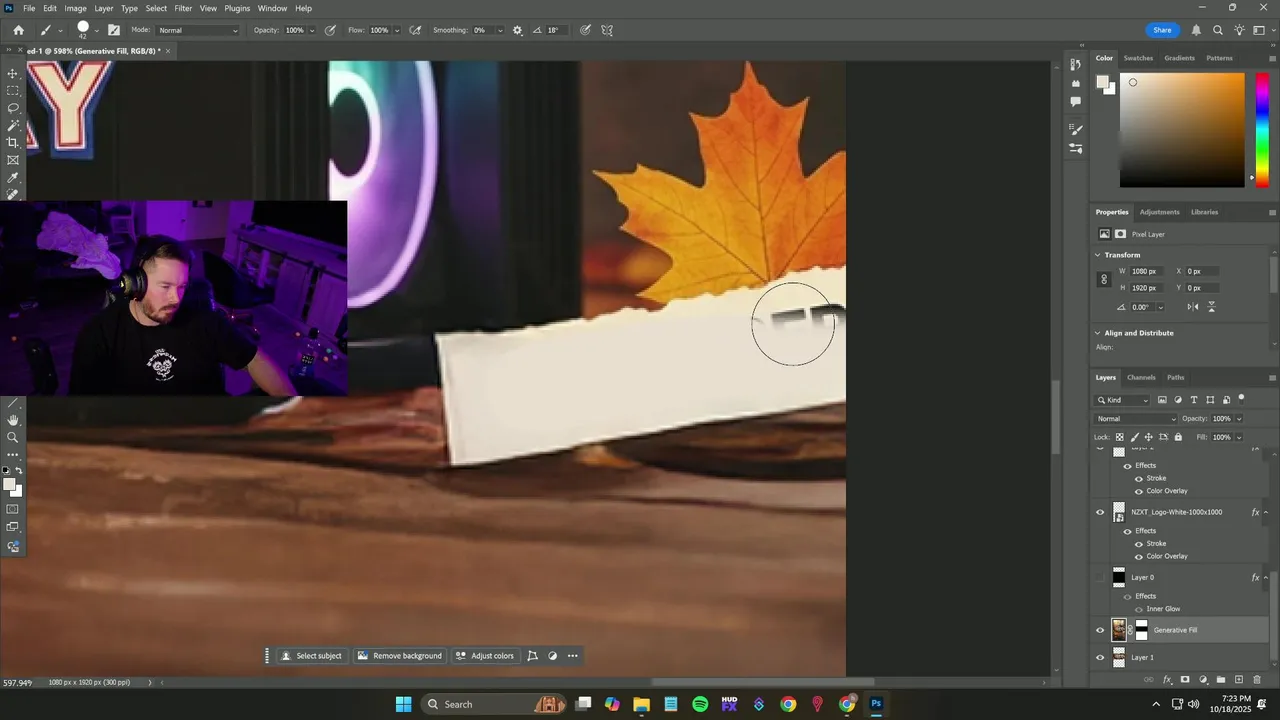Add a layer style with fx button

(1167, 680)
